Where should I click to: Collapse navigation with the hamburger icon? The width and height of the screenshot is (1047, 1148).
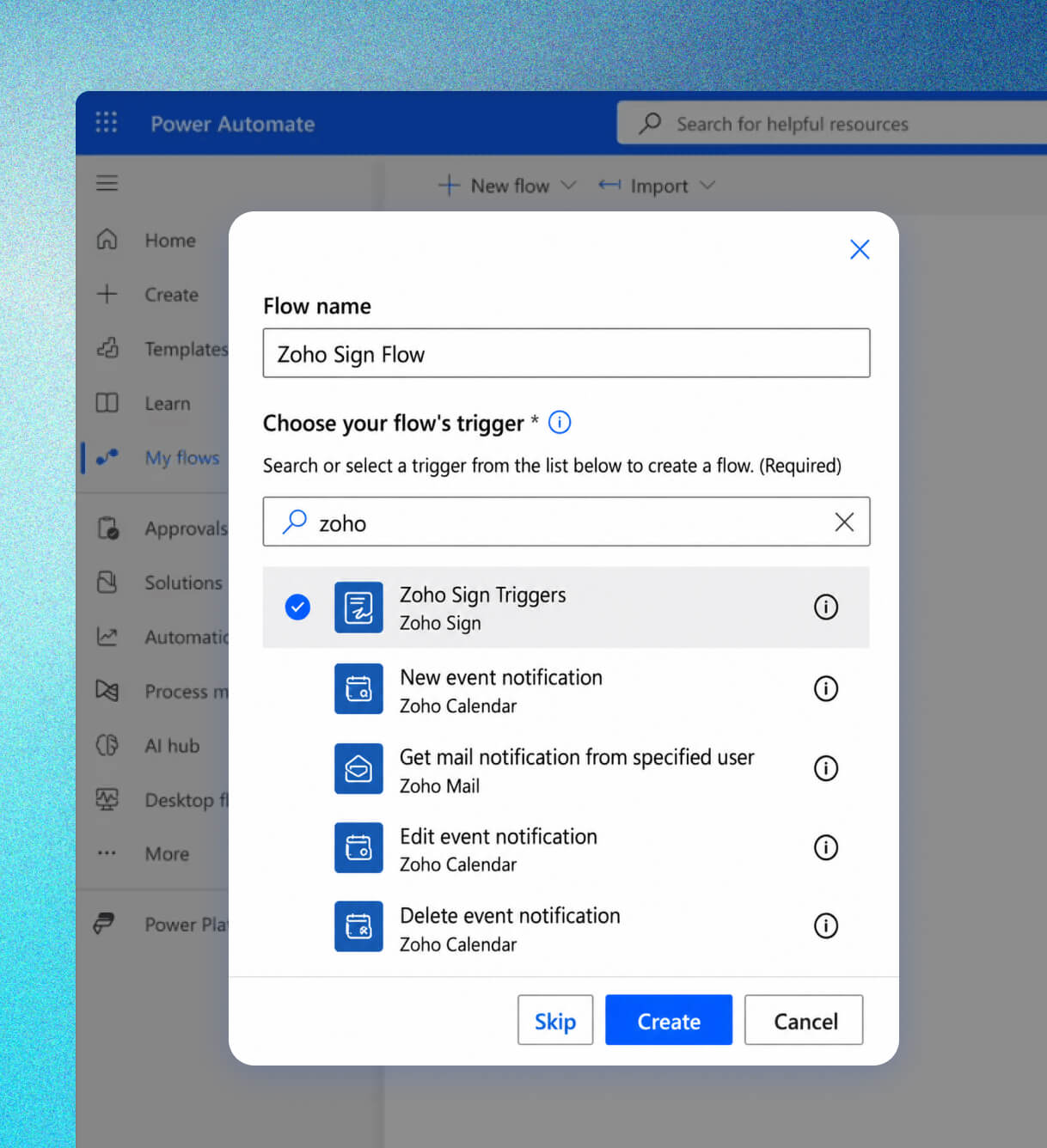coord(107,183)
